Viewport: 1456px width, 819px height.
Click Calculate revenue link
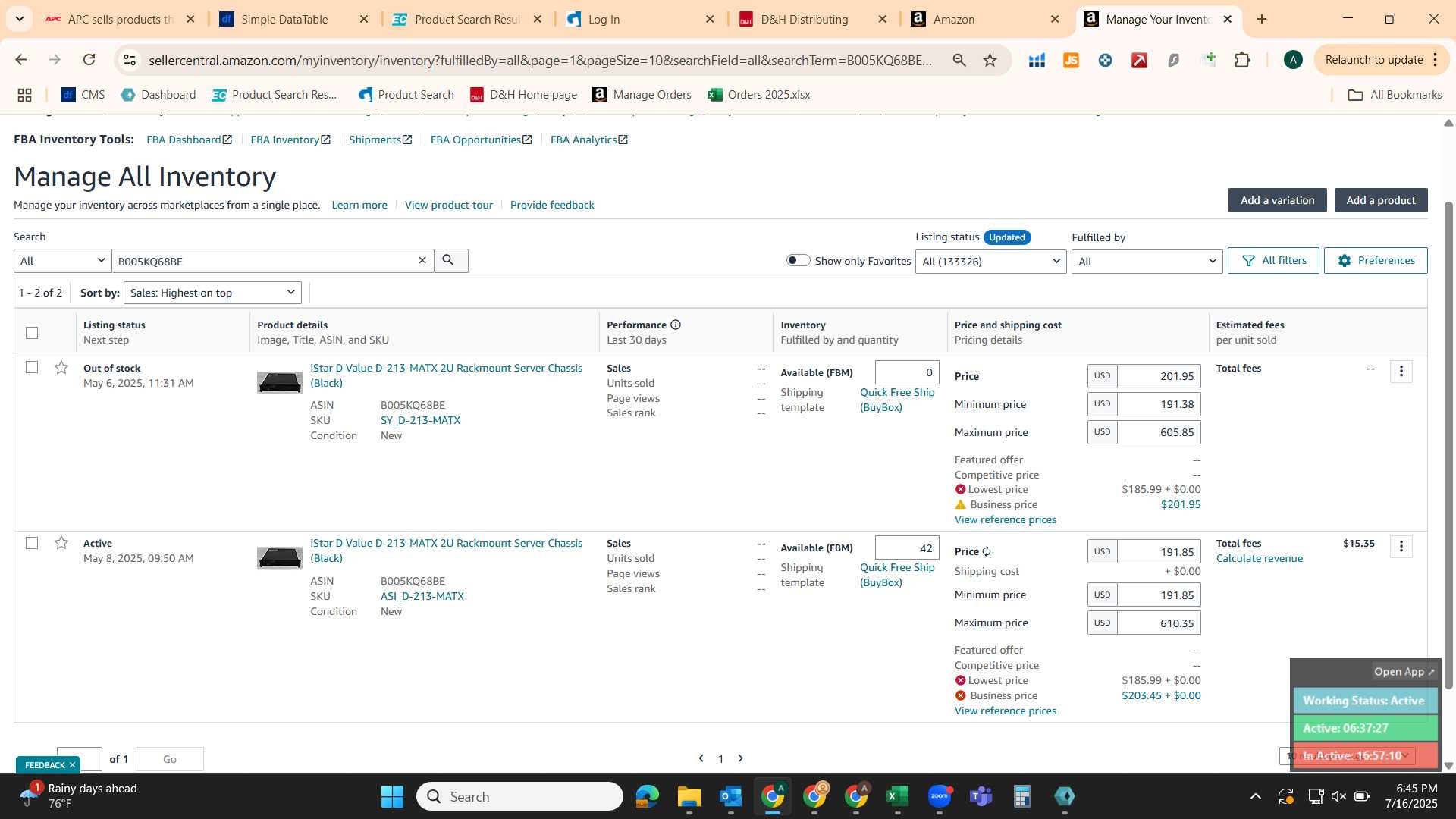pos(1260,558)
